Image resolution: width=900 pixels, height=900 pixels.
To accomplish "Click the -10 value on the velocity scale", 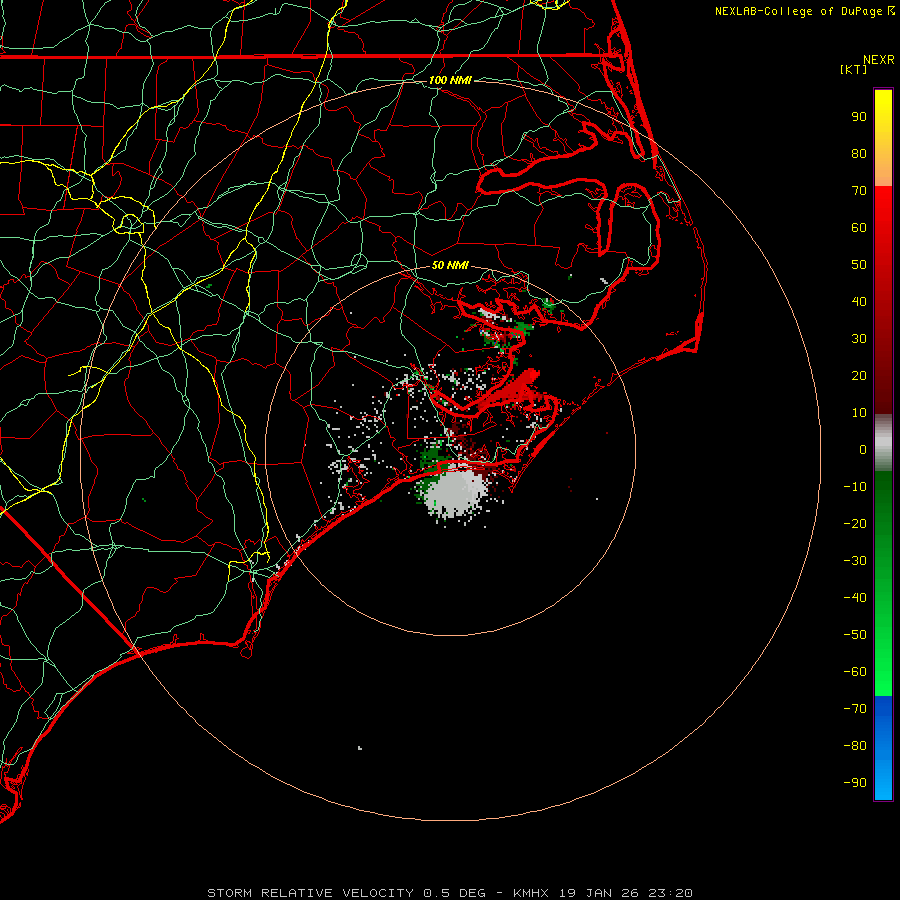I will pos(855,487).
